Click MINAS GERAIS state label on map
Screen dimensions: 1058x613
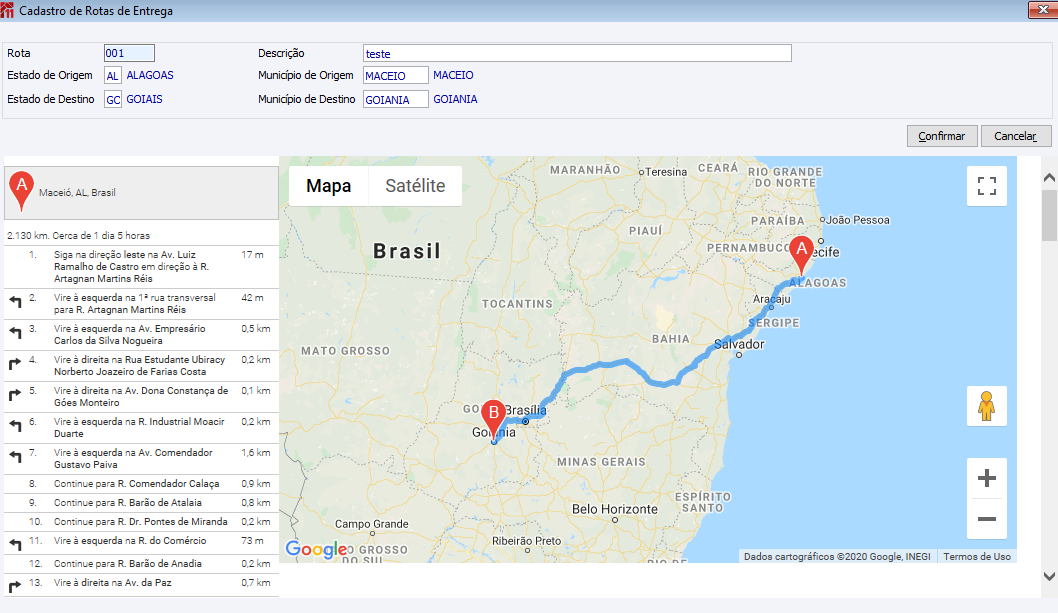[601, 462]
